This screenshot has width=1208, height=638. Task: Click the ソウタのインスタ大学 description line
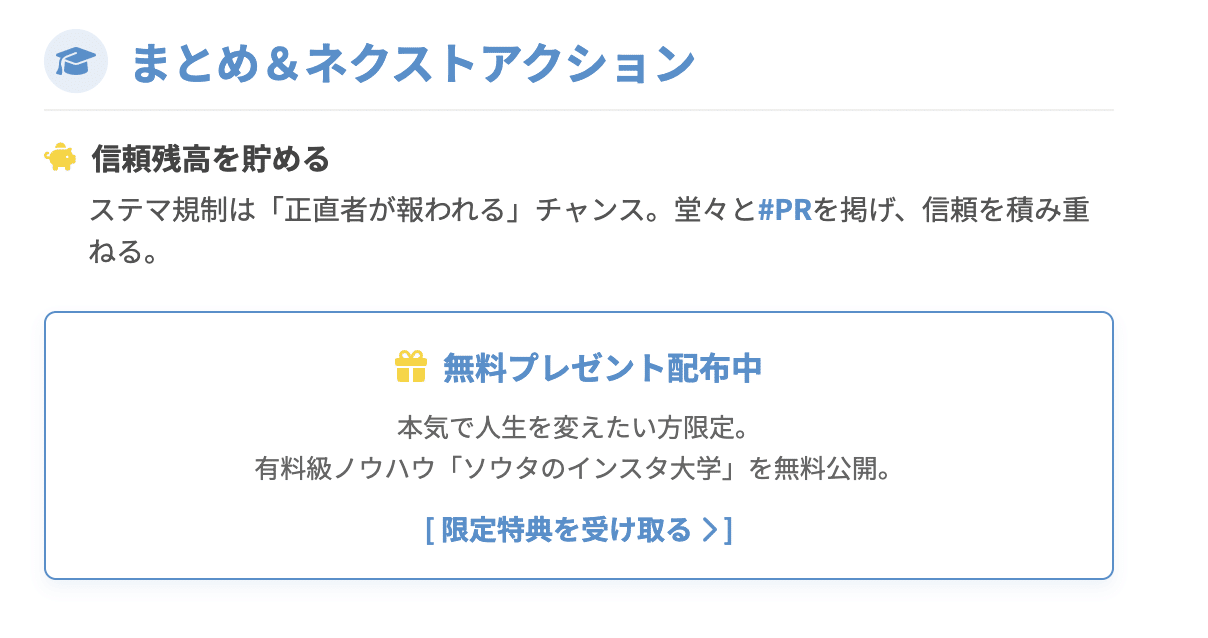(x=572, y=468)
